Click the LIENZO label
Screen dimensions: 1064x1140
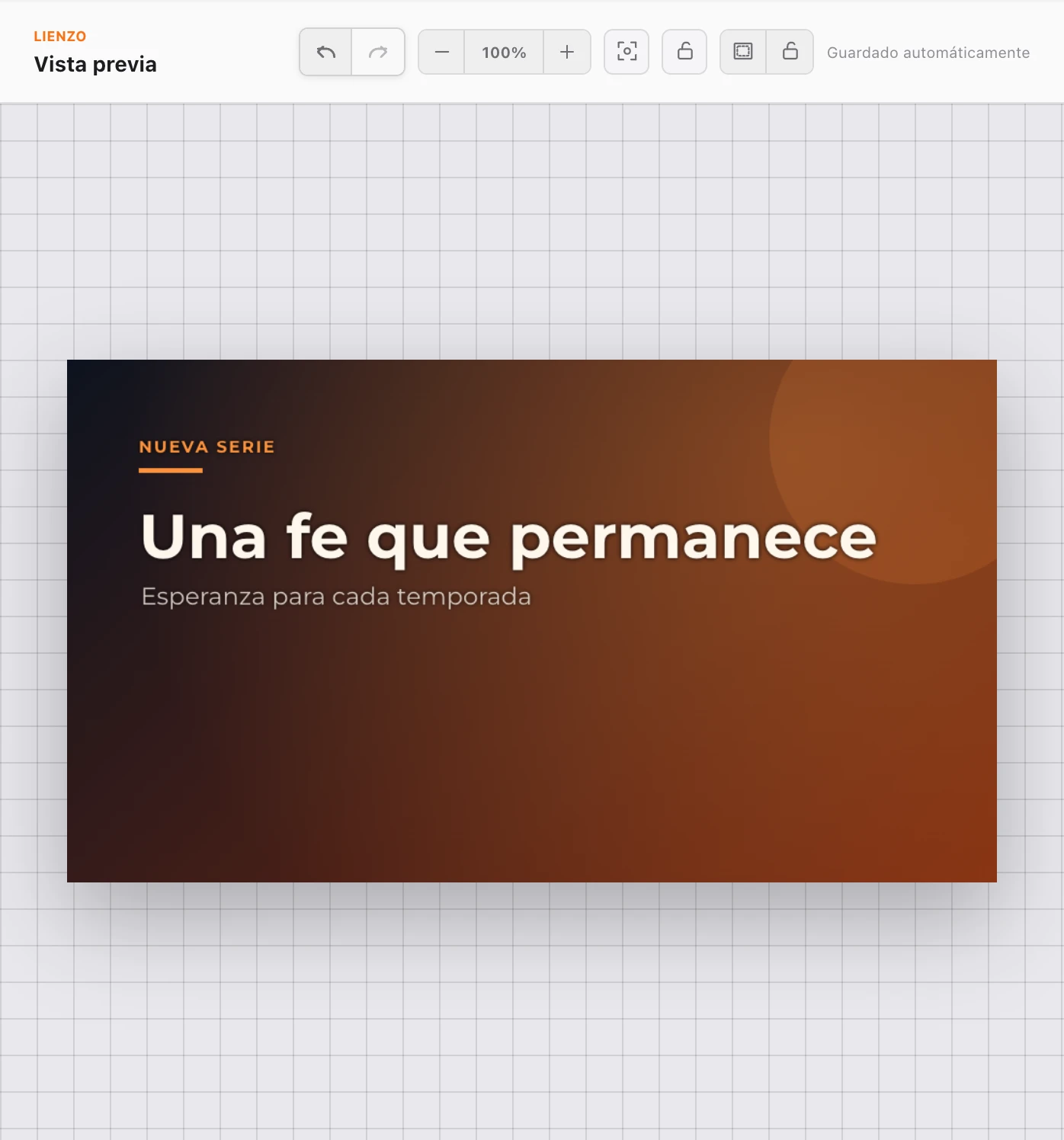coord(60,37)
